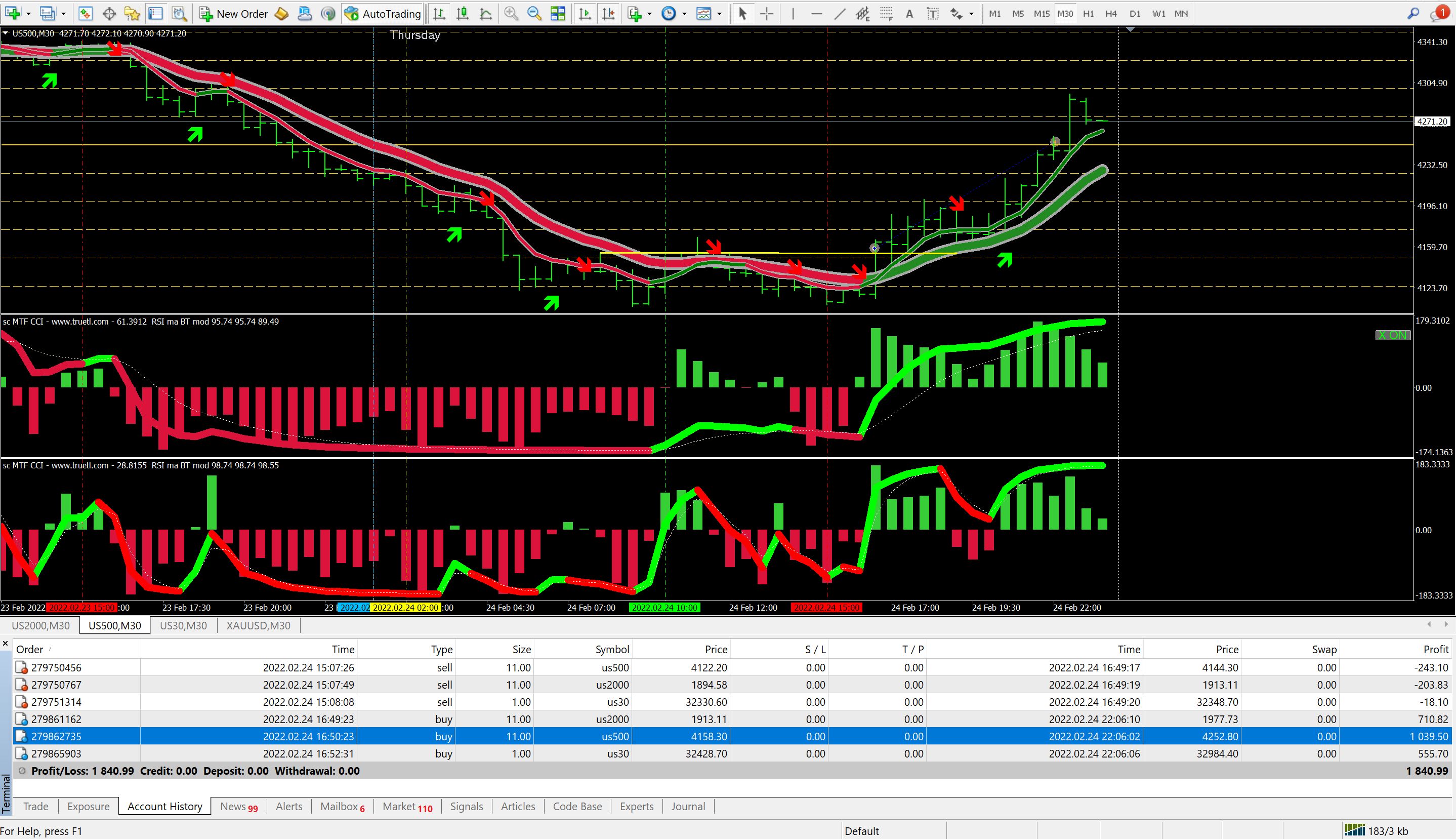
Task: Select order 279861162 row
Action: click(57, 719)
